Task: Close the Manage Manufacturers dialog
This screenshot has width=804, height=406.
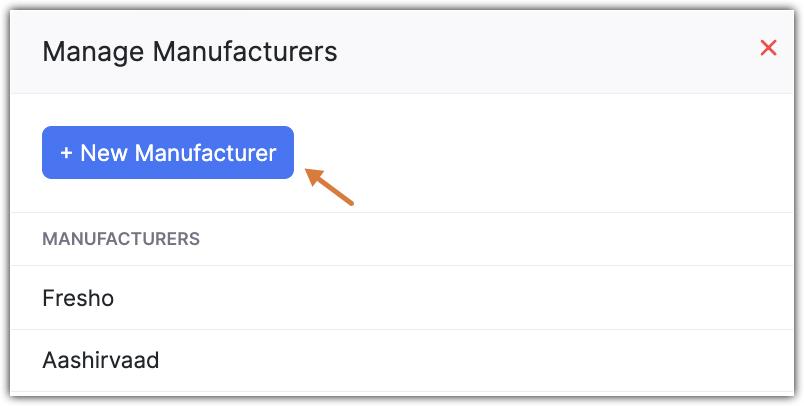Action: pyautogui.click(x=768, y=48)
